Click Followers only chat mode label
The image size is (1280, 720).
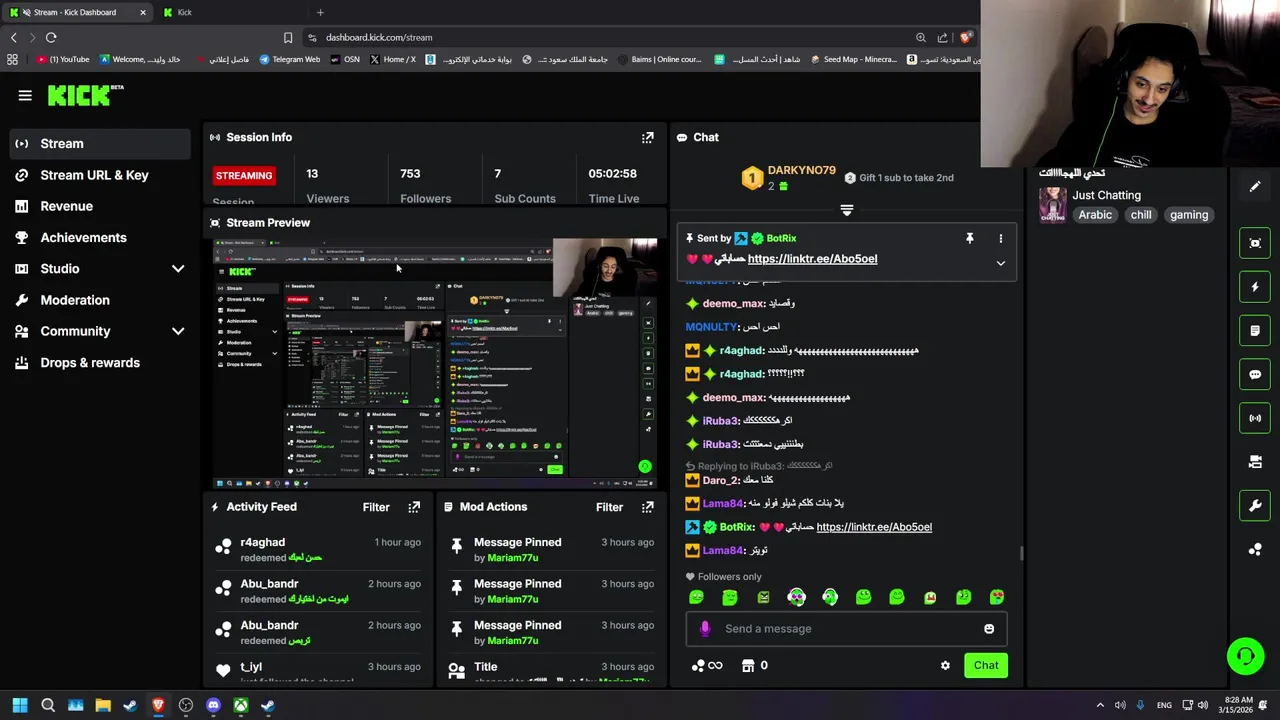(x=729, y=577)
